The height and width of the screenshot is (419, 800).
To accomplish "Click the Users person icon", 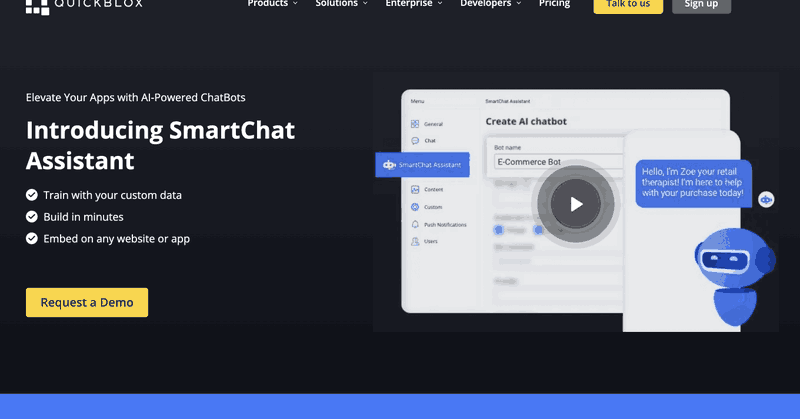I will 415,241.
